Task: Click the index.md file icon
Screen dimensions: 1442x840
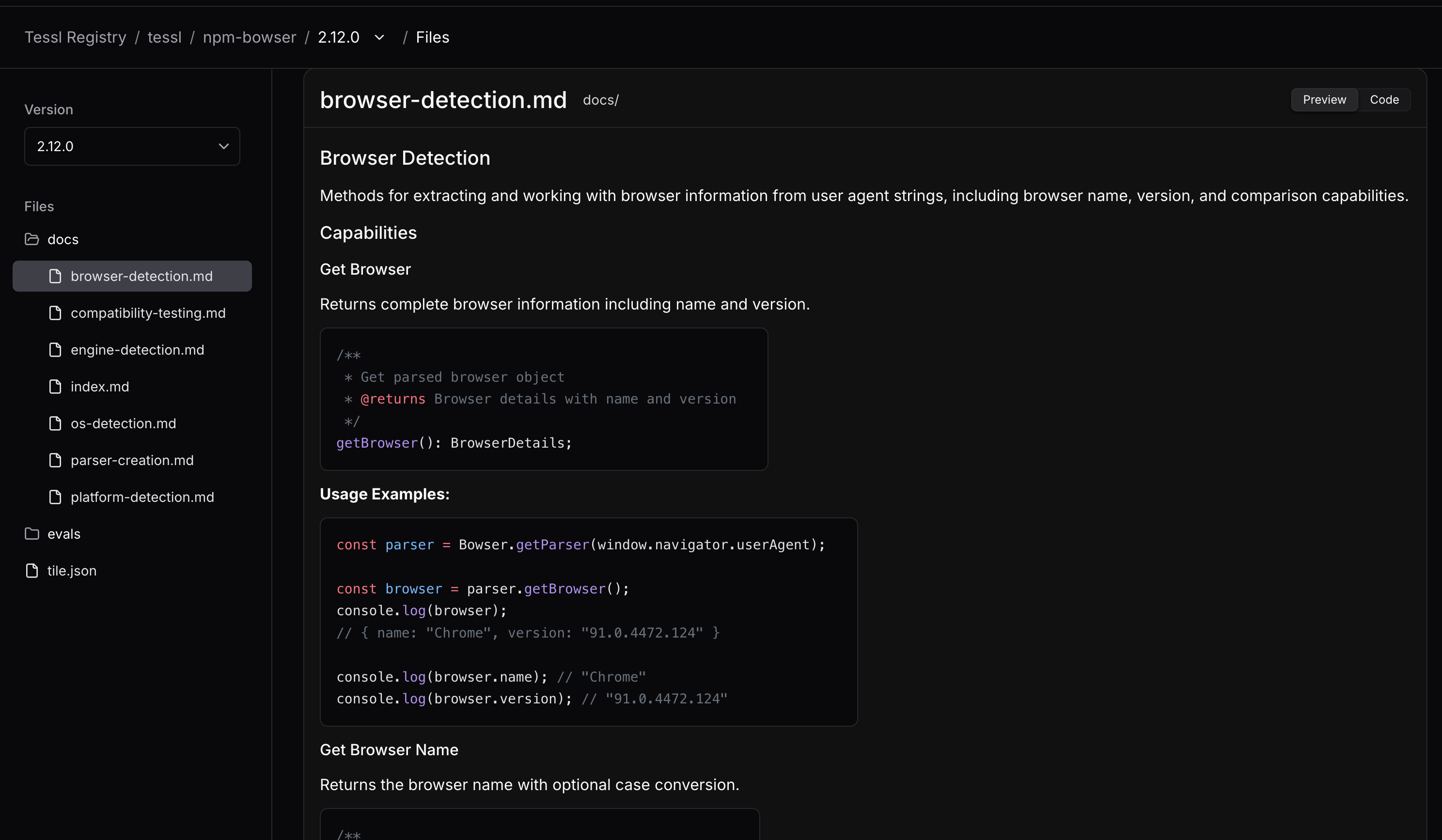Action: [x=55, y=387]
